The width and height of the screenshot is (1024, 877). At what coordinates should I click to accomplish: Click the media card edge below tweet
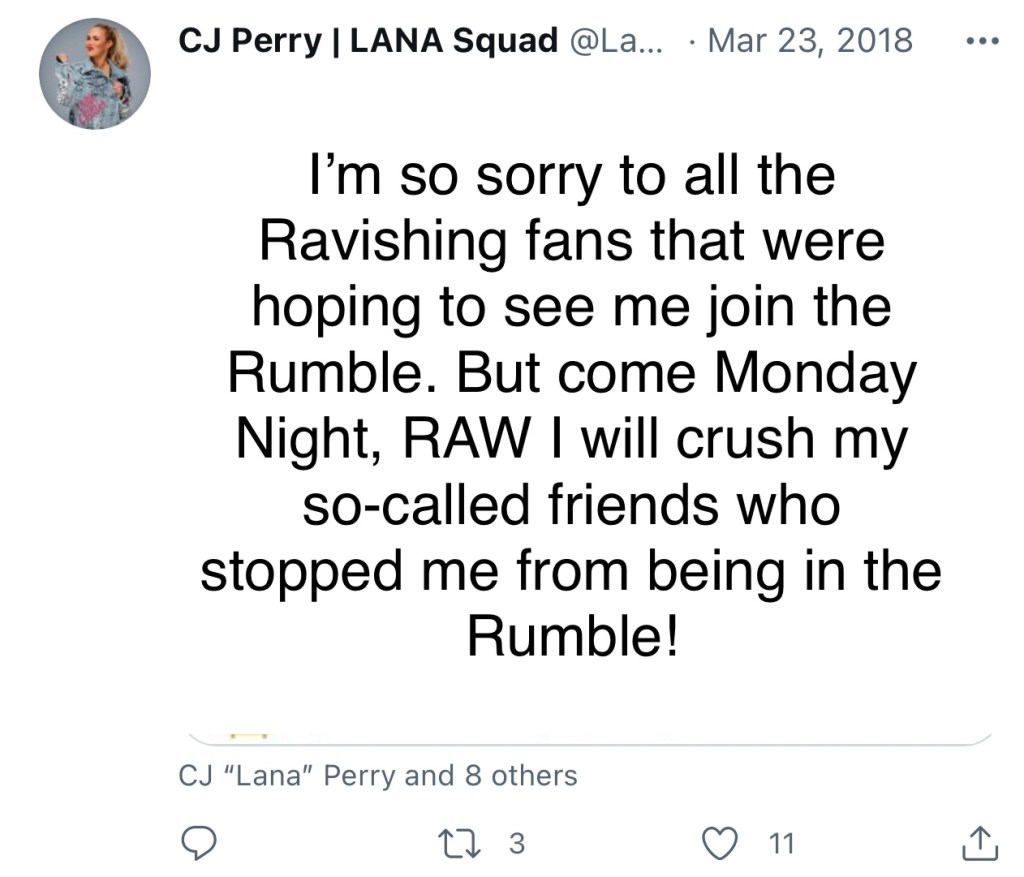(590, 738)
